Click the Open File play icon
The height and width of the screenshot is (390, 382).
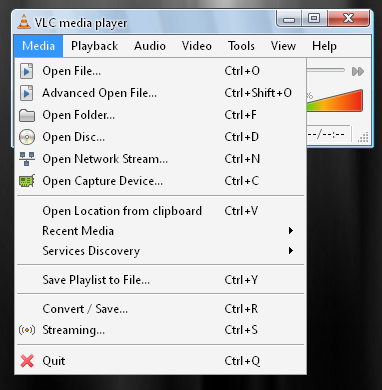click(27, 71)
